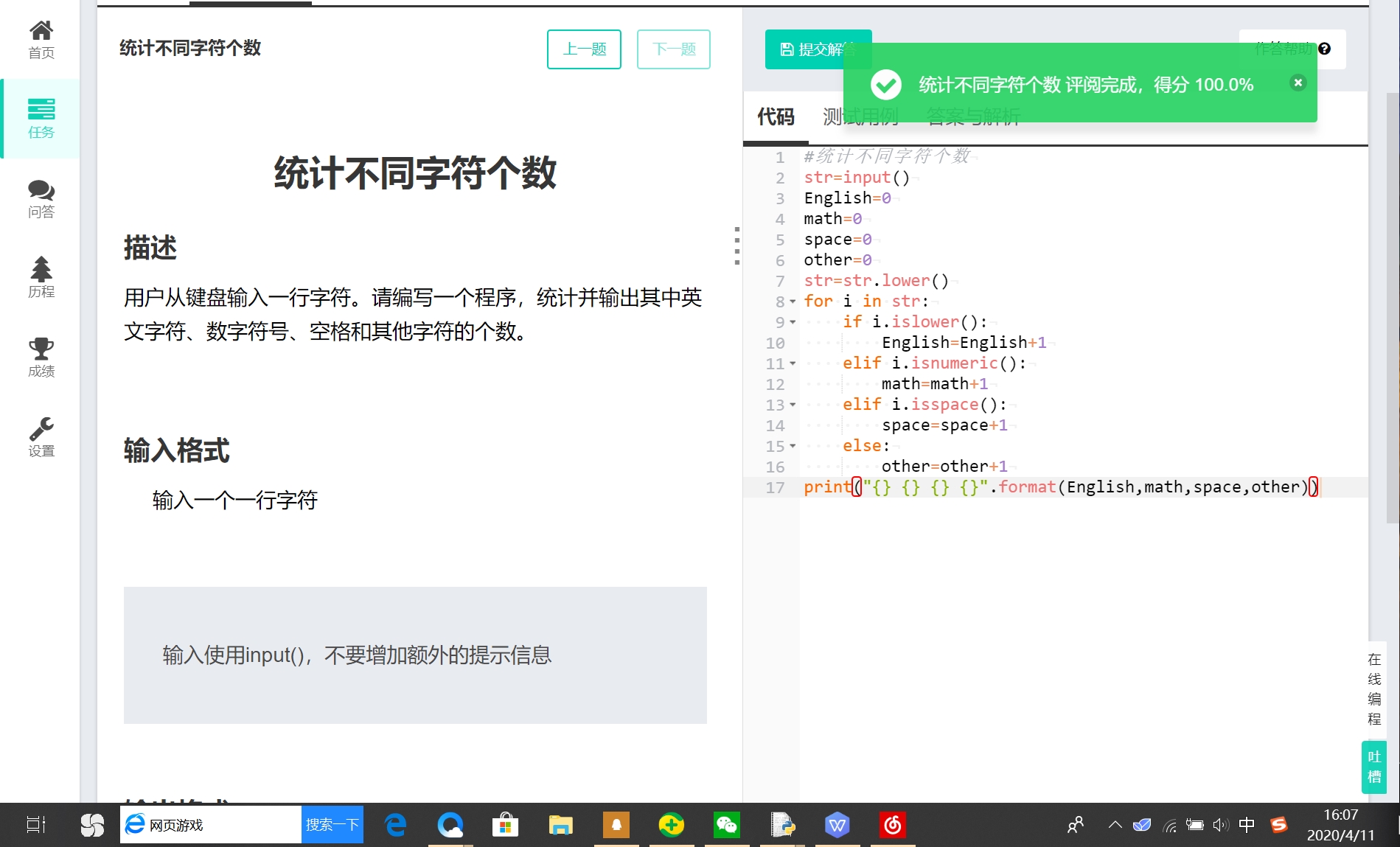Open File Explorer from the taskbar
1400x847 pixels.
click(561, 825)
